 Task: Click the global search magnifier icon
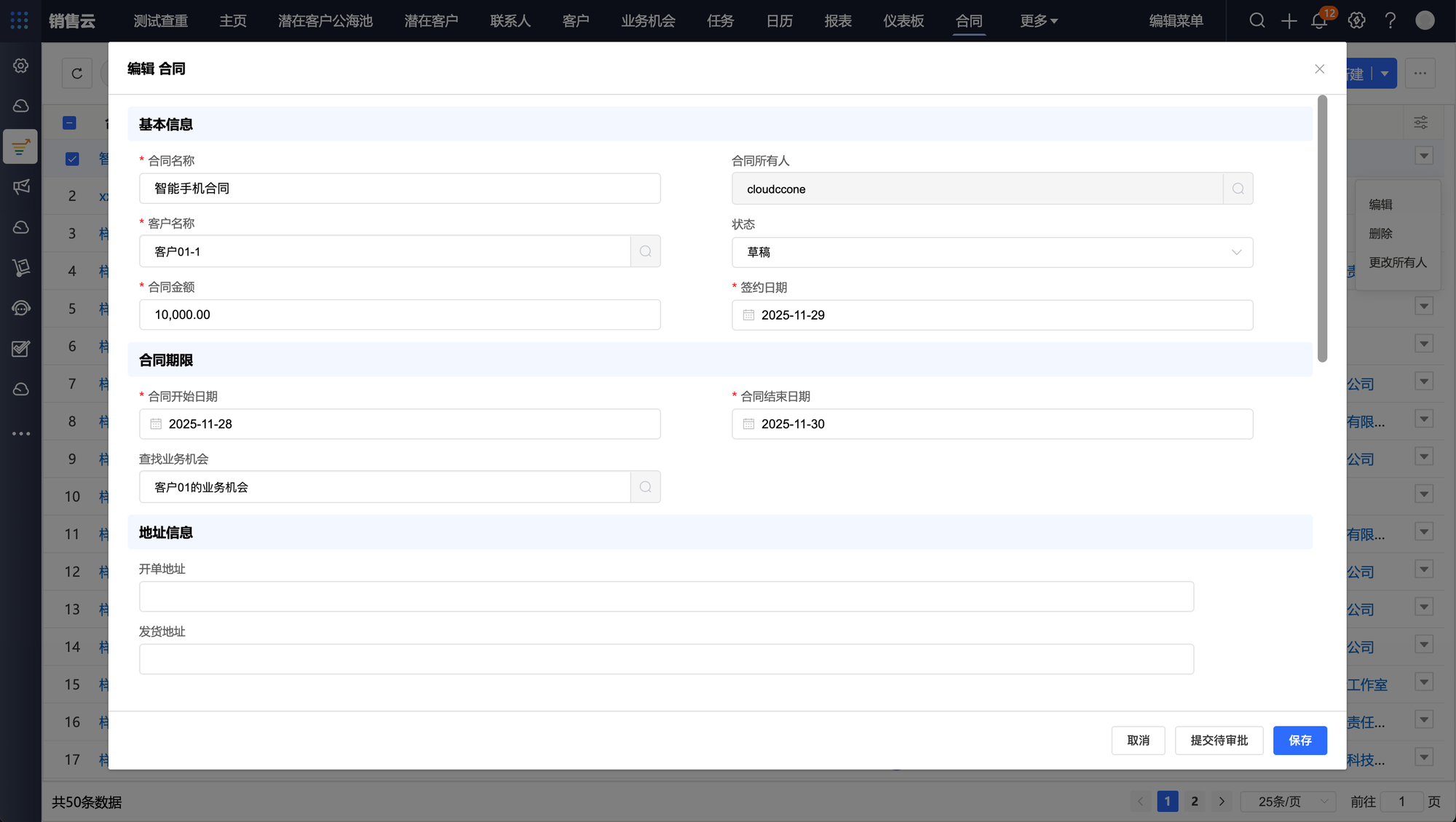pos(1257,21)
